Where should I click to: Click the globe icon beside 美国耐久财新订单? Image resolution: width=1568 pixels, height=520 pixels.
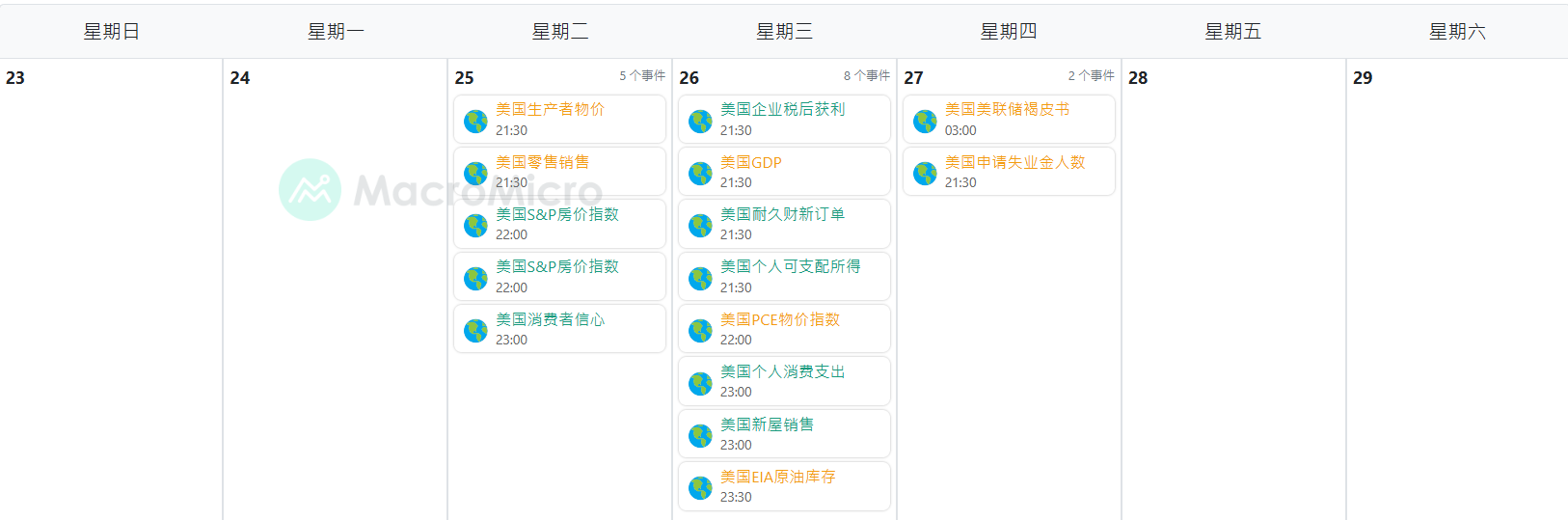[700, 226]
